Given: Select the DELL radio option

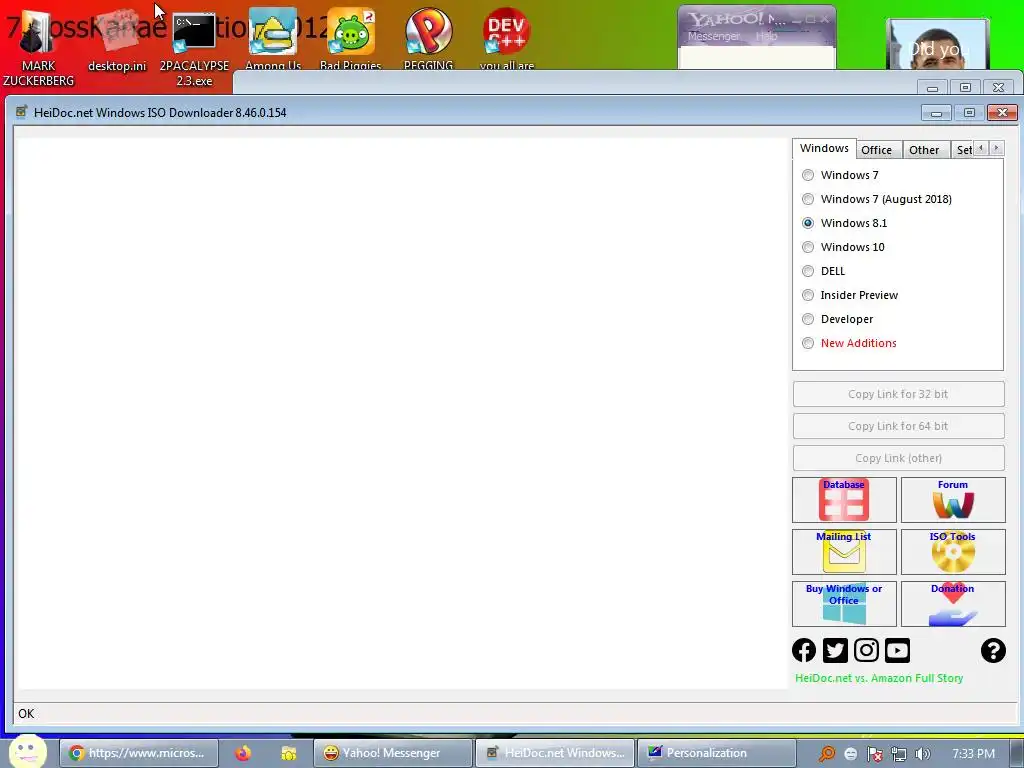Looking at the screenshot, I should pos(824,271).
